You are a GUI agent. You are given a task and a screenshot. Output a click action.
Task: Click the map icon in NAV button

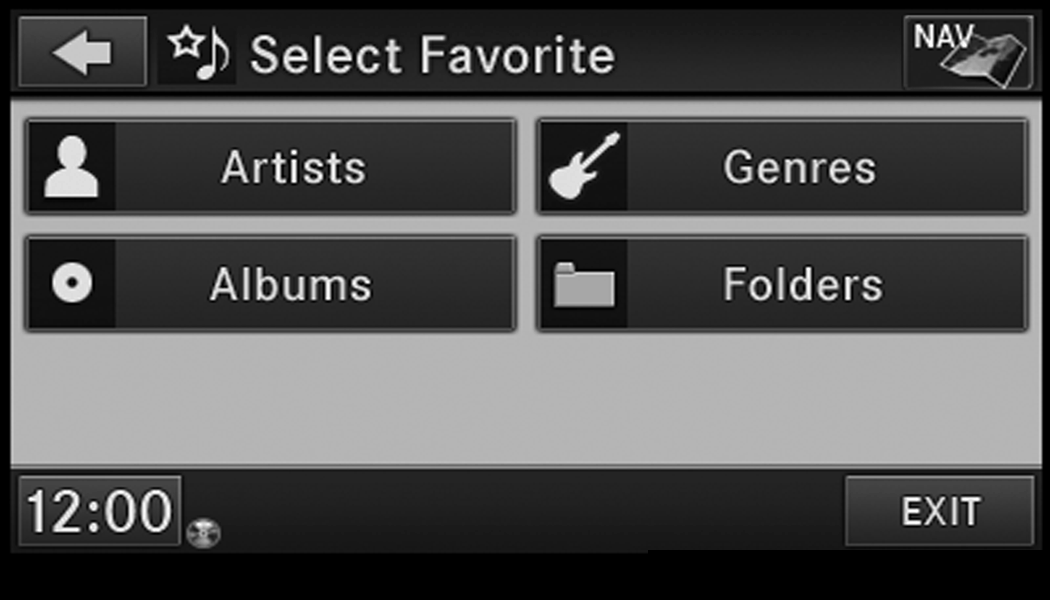click(x=985, y=62)
